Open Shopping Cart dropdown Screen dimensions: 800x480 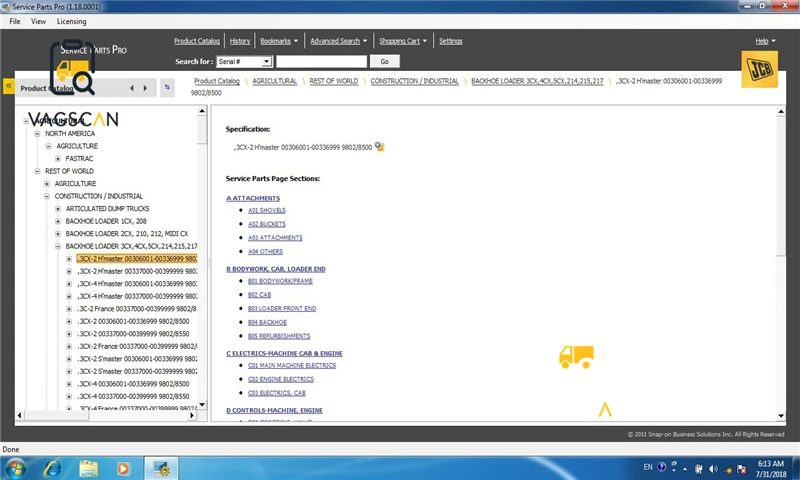(x=403, y=41)
